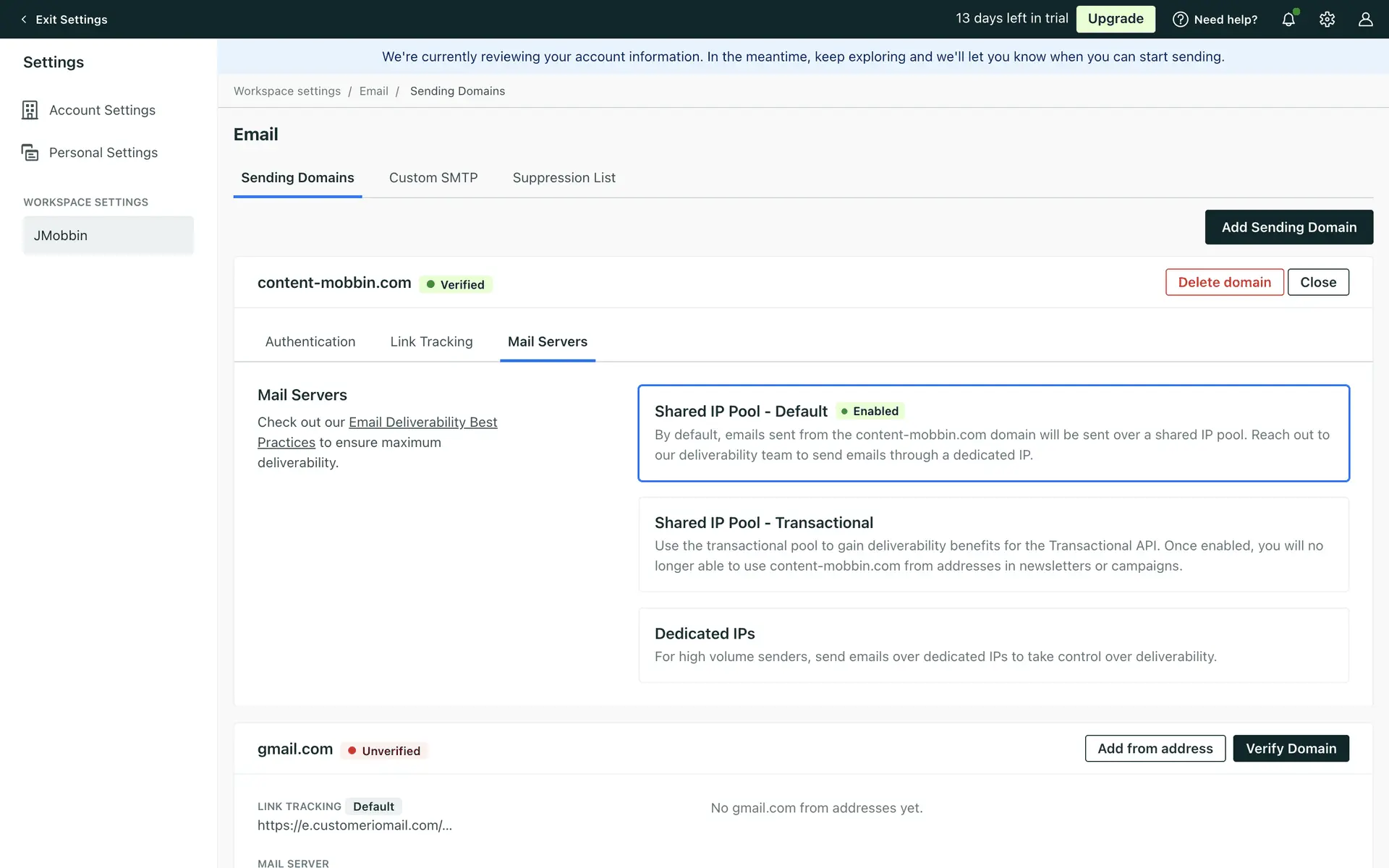This screenshot has width=1389, height=868.
Task: Click the Account Settings building icon
Action: (x=30, y=110)
